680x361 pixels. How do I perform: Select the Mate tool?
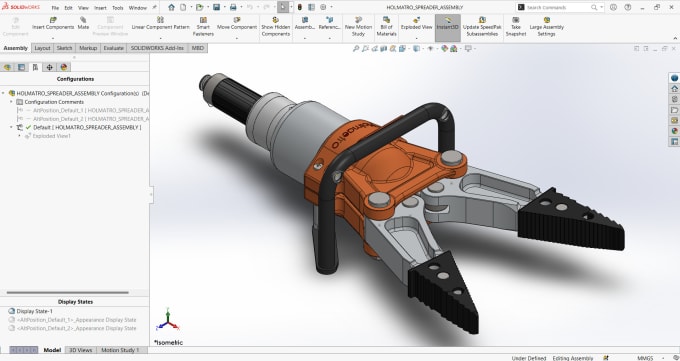point(83,23)
